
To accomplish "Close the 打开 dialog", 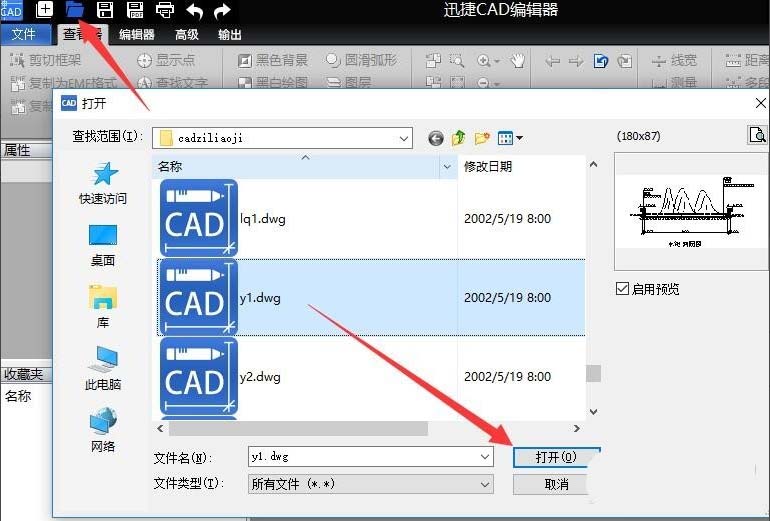I will click(x=760, y=103).
